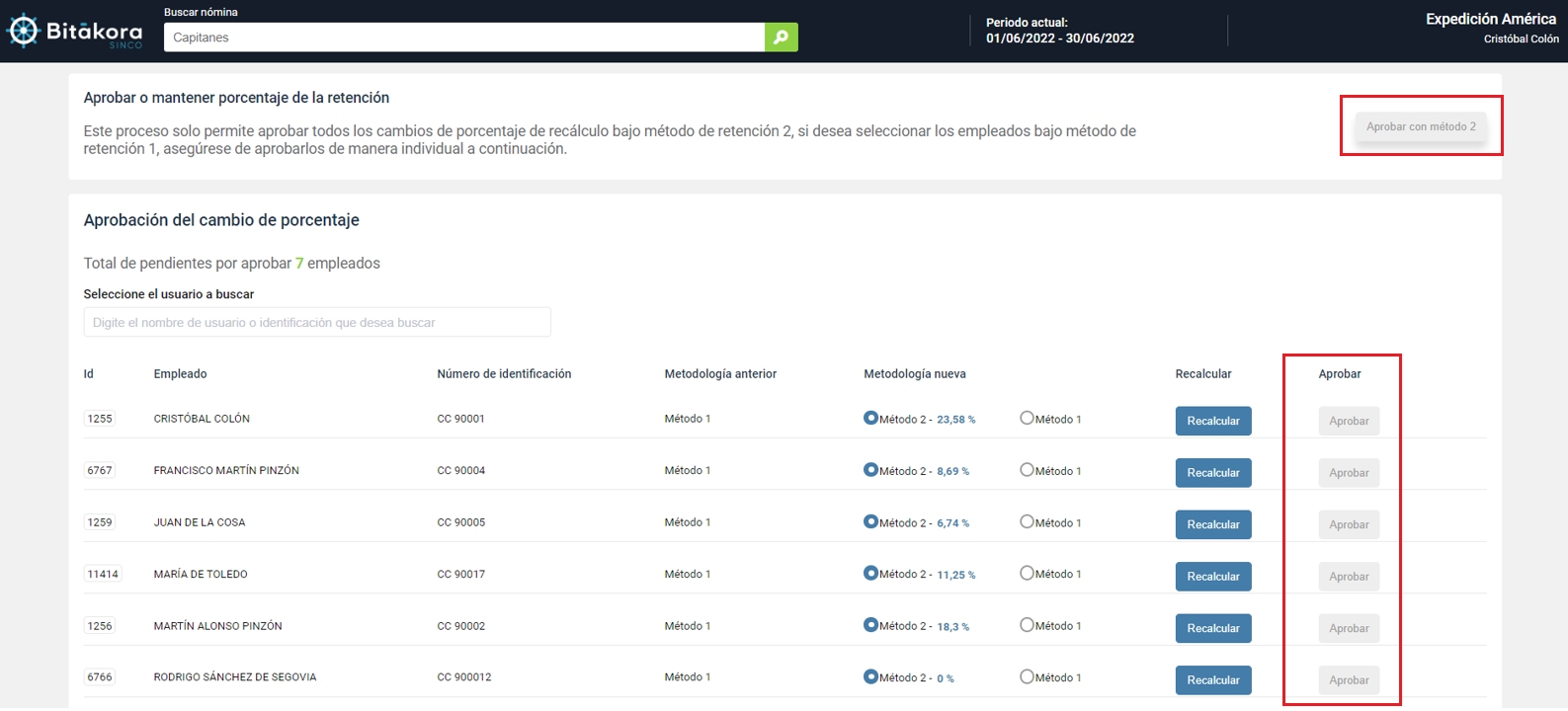1568x711 pixels.
Task: Aprobar button for Cristóbal Colón
Action: pyautogui.click(x=1349, y=421)
